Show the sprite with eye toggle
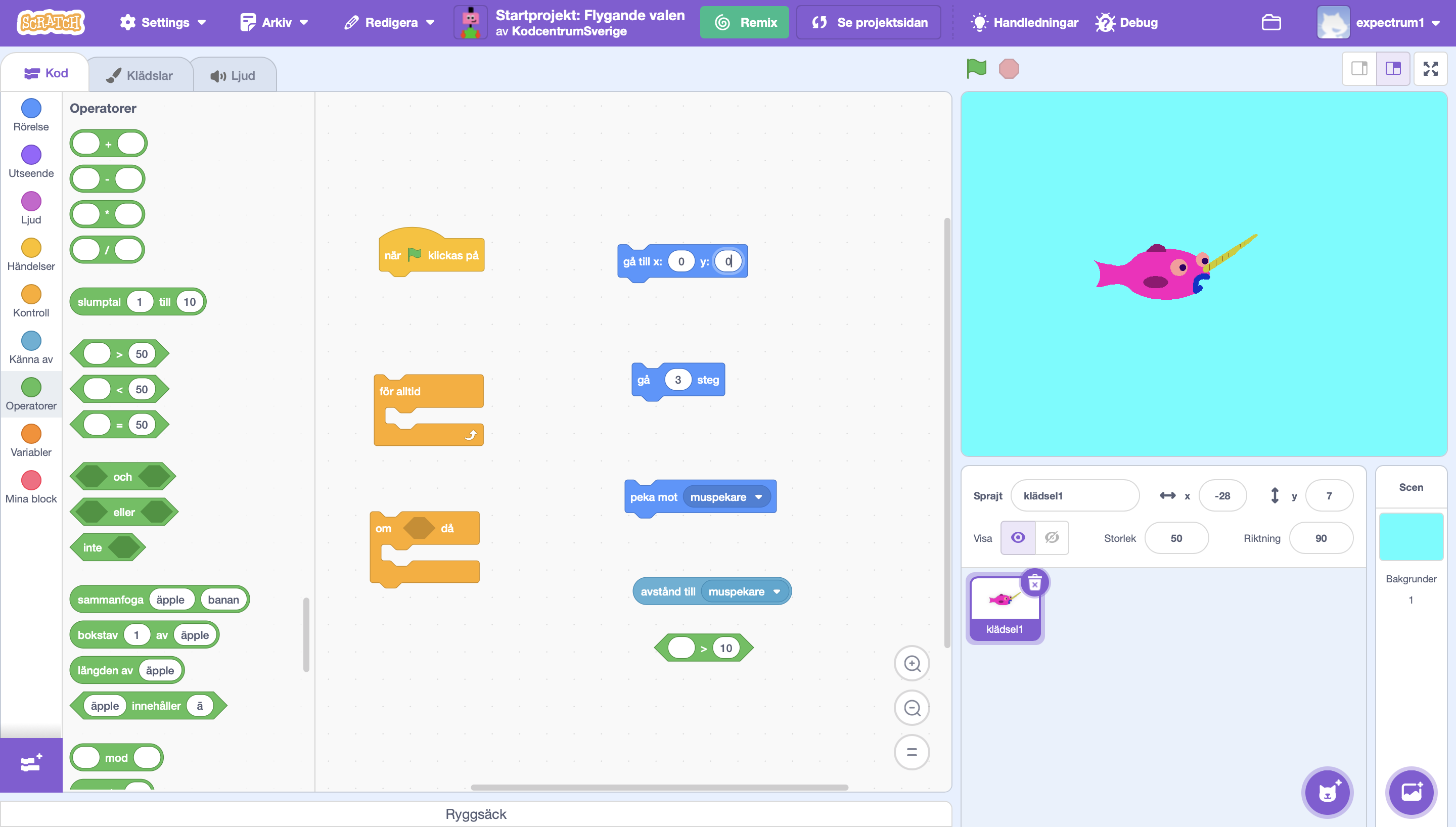Image resolution: width=1456 pixels, height=827 pixels. pos(1018,537)
